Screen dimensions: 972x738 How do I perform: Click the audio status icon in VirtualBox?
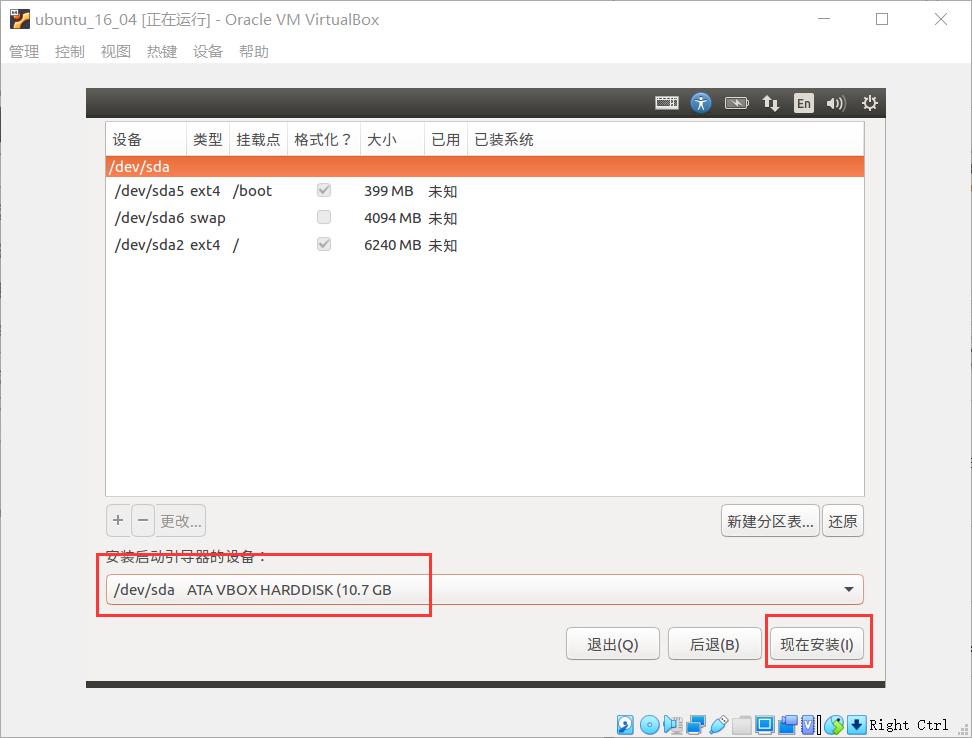coord(673,724)
